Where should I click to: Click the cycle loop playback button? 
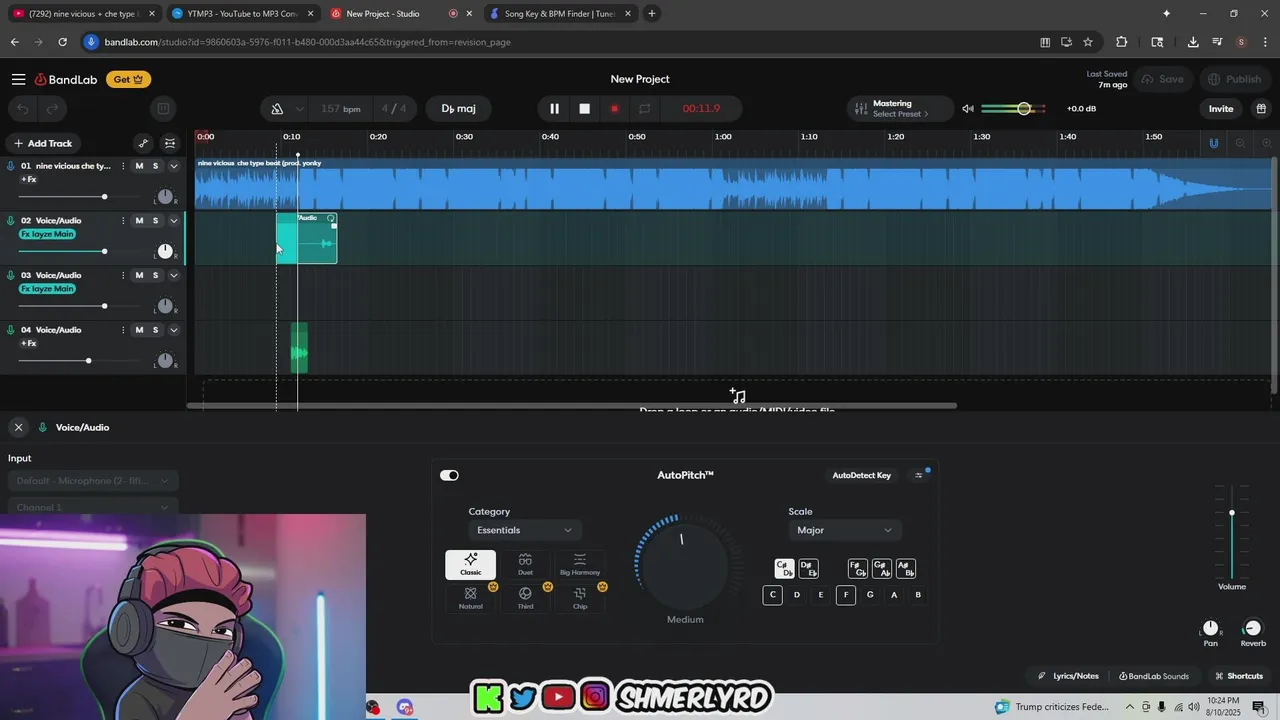(645, 109)
